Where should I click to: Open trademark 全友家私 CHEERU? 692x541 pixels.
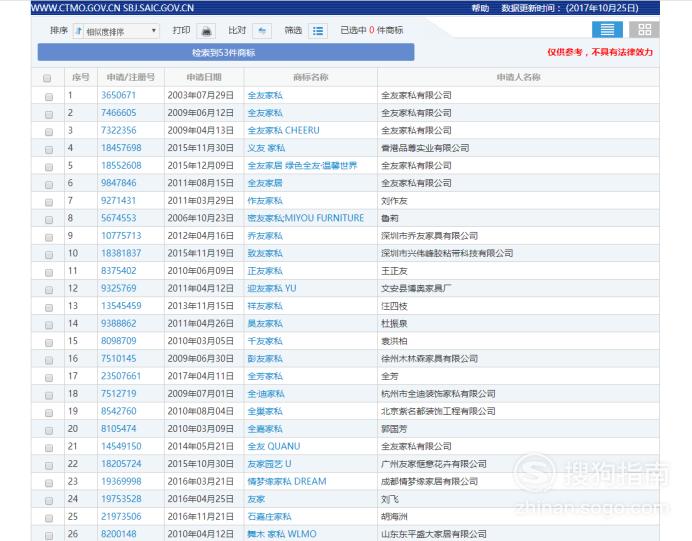(x=283, y=131)
